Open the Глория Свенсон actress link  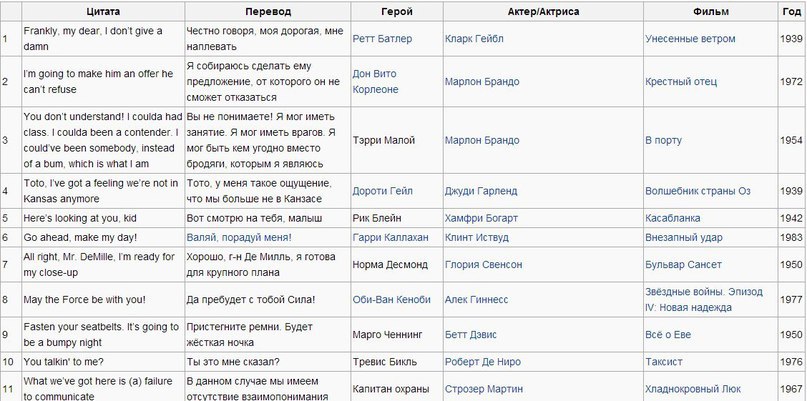click(483, 264)
